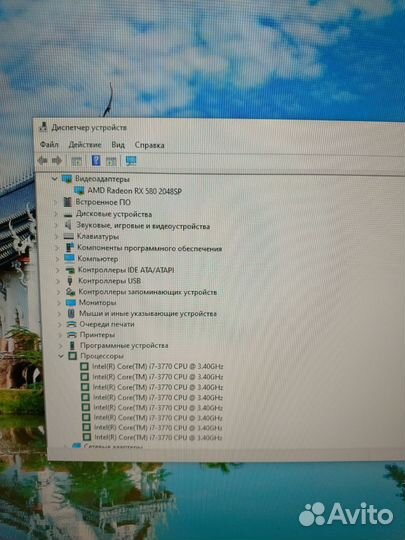
Task: Click the Очереди печати printer icon
Action: 72,324
